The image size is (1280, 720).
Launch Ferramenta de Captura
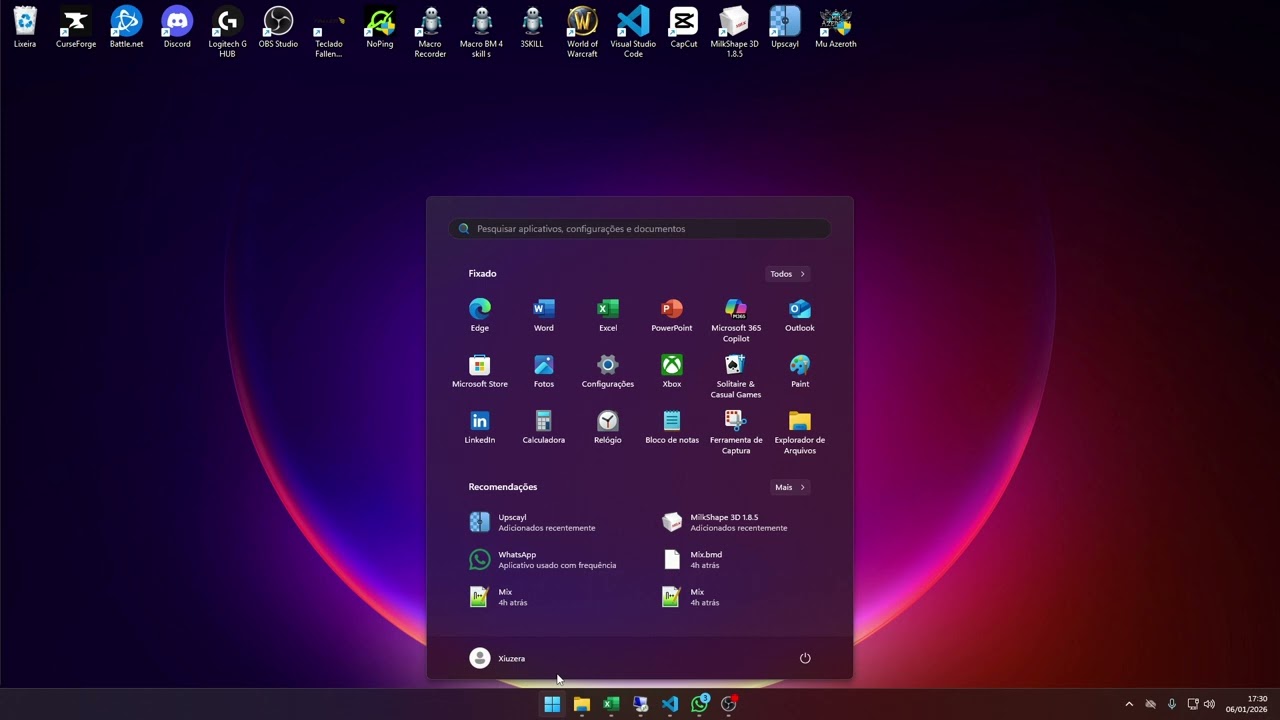[736, 432]
